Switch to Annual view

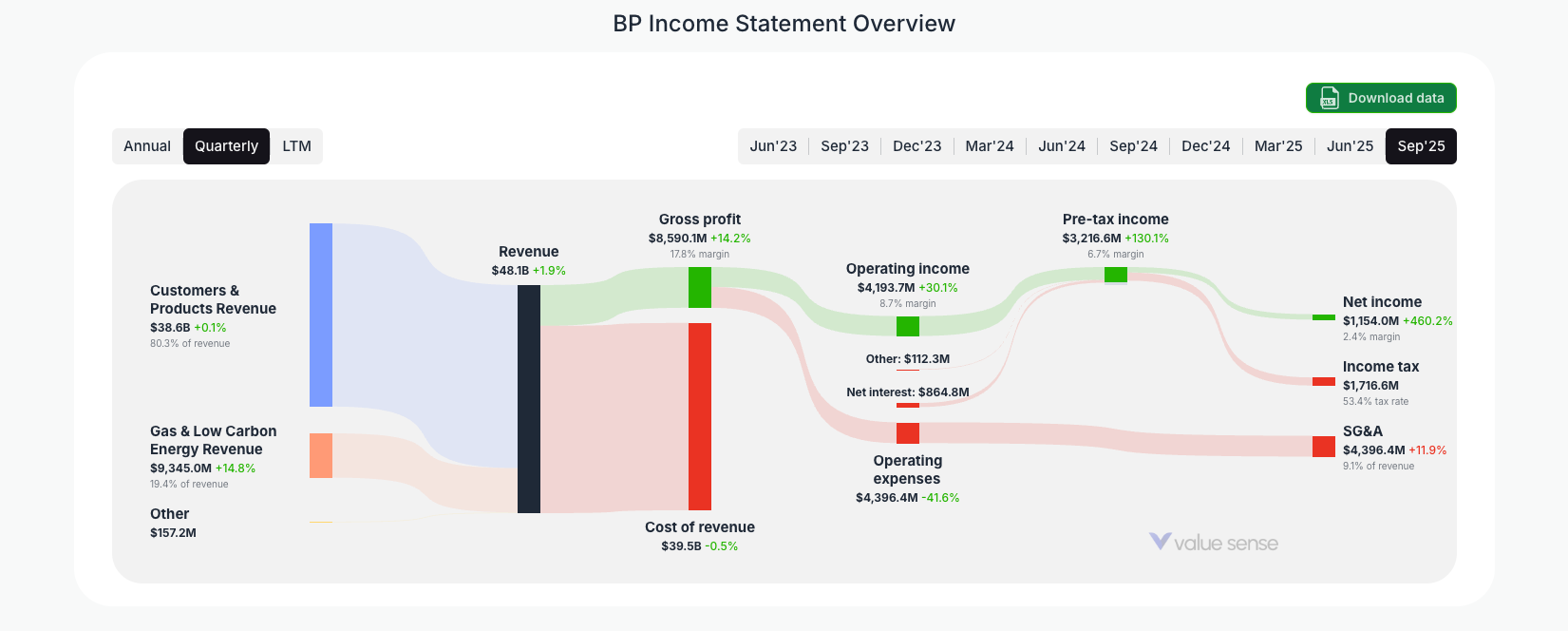(x=147, y=145)
